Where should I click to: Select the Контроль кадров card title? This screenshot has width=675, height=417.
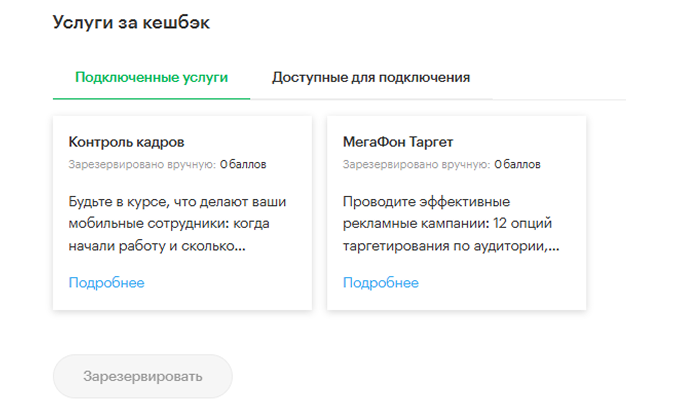pos(126,142)
